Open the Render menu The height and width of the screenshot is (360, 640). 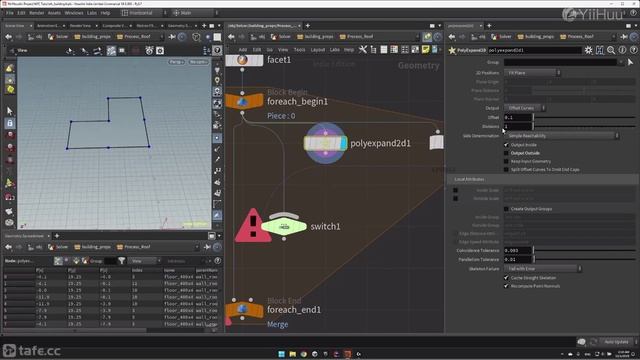[x=36, y=13]
